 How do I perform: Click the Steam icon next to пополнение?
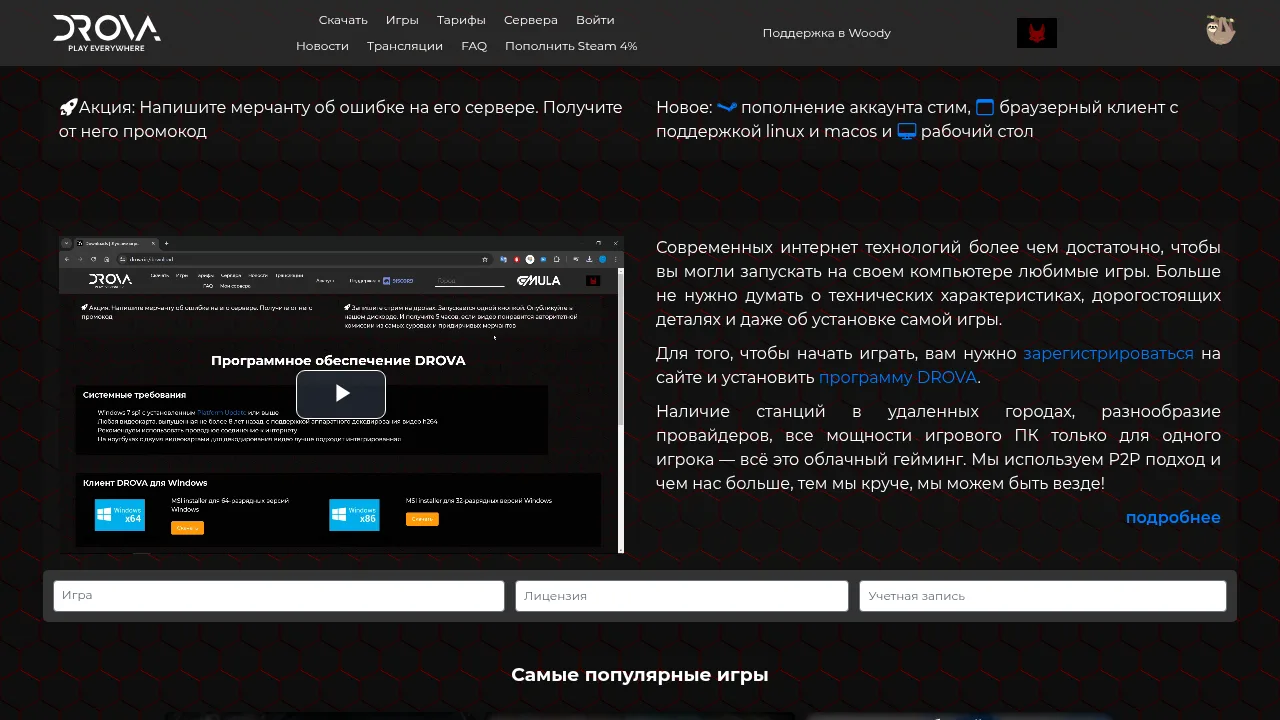point(727,107)
